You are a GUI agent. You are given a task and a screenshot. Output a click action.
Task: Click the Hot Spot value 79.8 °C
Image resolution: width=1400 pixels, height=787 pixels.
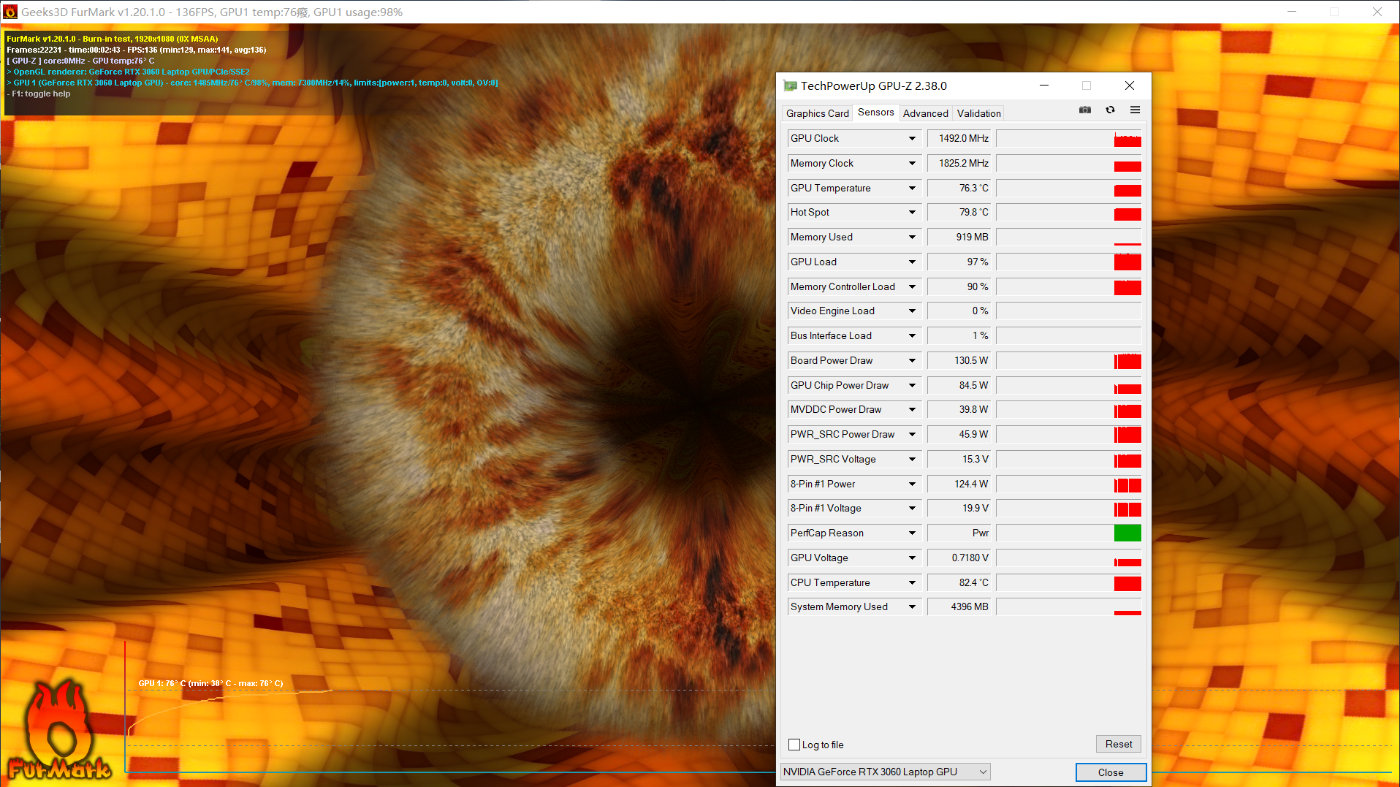[959, 212]
